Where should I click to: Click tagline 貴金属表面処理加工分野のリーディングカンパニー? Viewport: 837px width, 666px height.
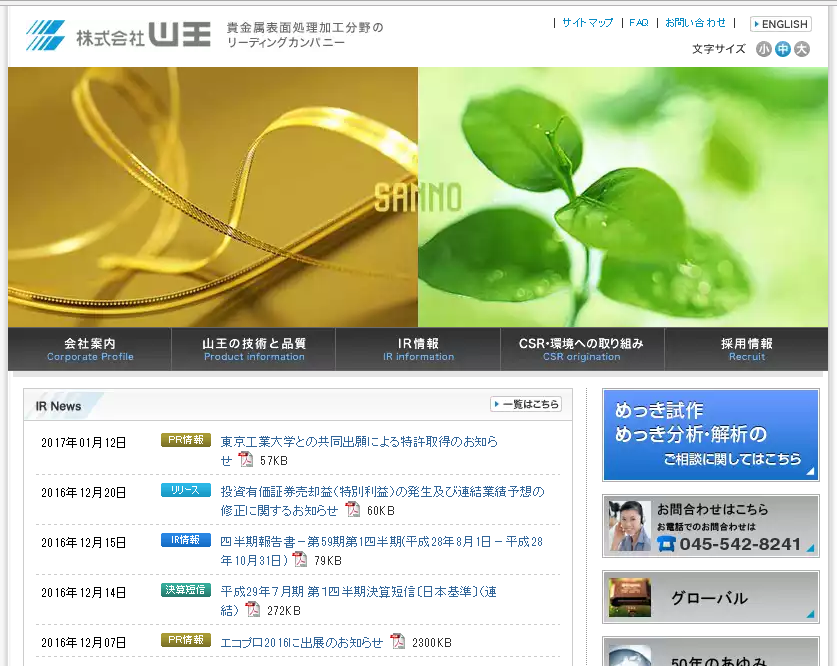tap(305, 35)
